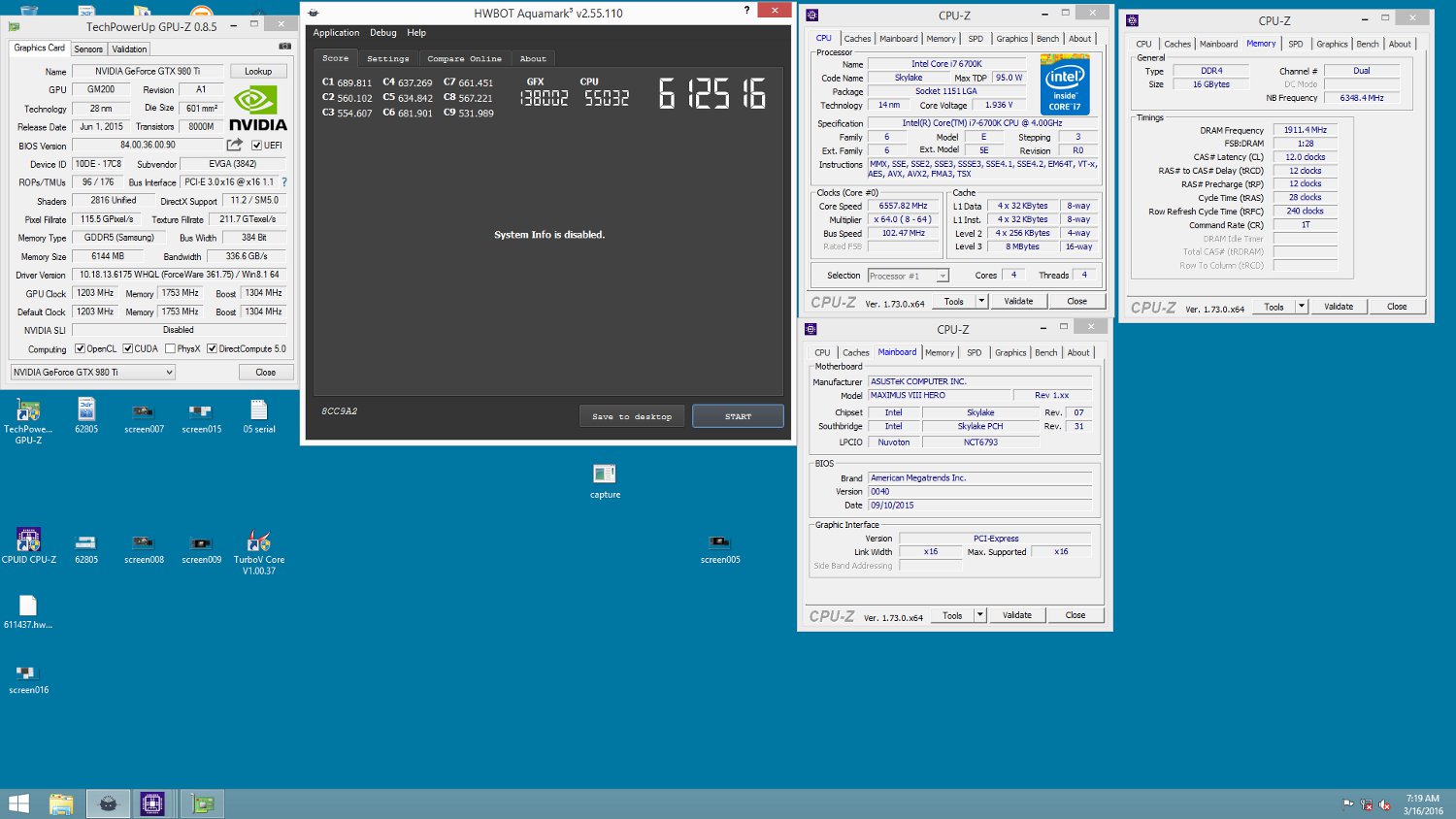Open the Processor #1 selection dropdown
This screenshot has height=819, width=1456.
click(x=908, y=276)
